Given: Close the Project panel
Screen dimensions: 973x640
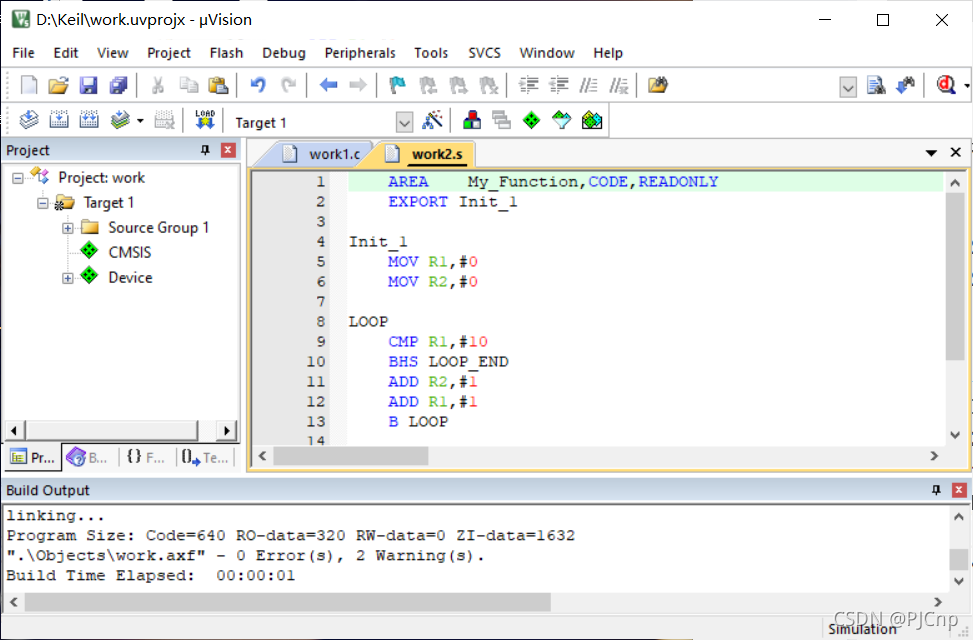Looking at the screenshot, I should pyautogui.click(x=228, y=150).
